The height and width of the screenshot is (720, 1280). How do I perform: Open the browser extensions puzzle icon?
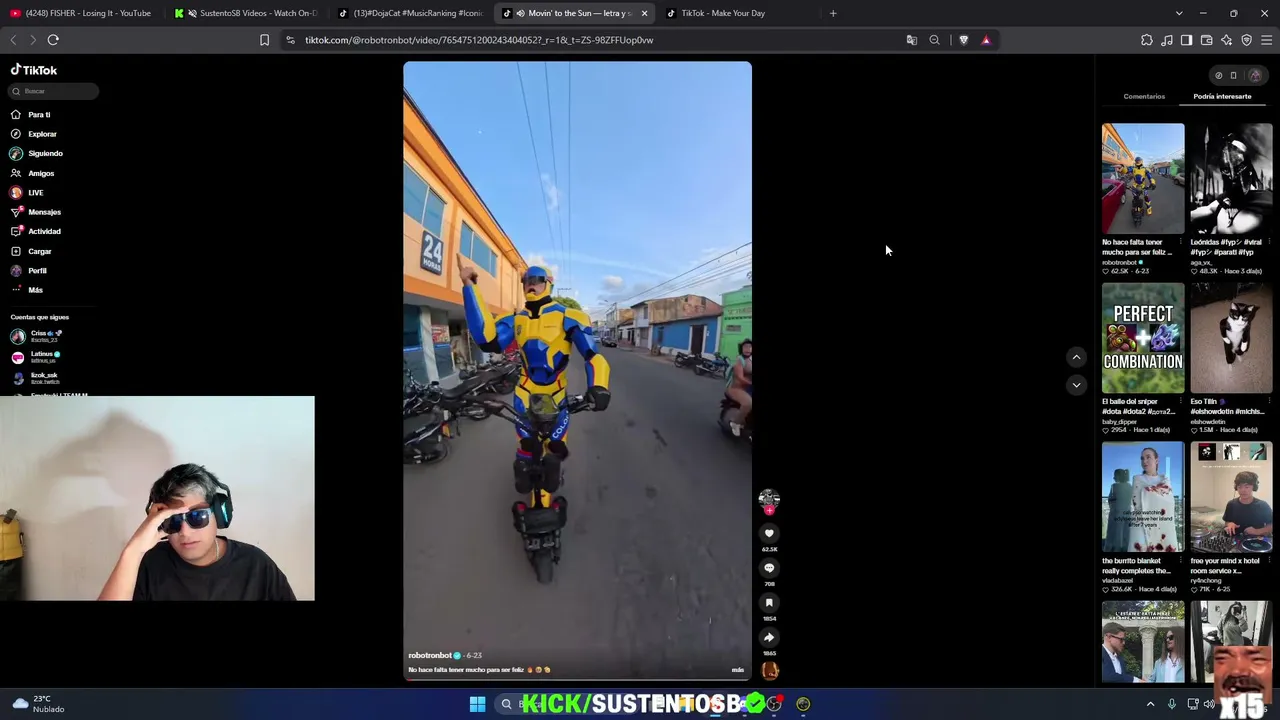tap(1146, 40)
